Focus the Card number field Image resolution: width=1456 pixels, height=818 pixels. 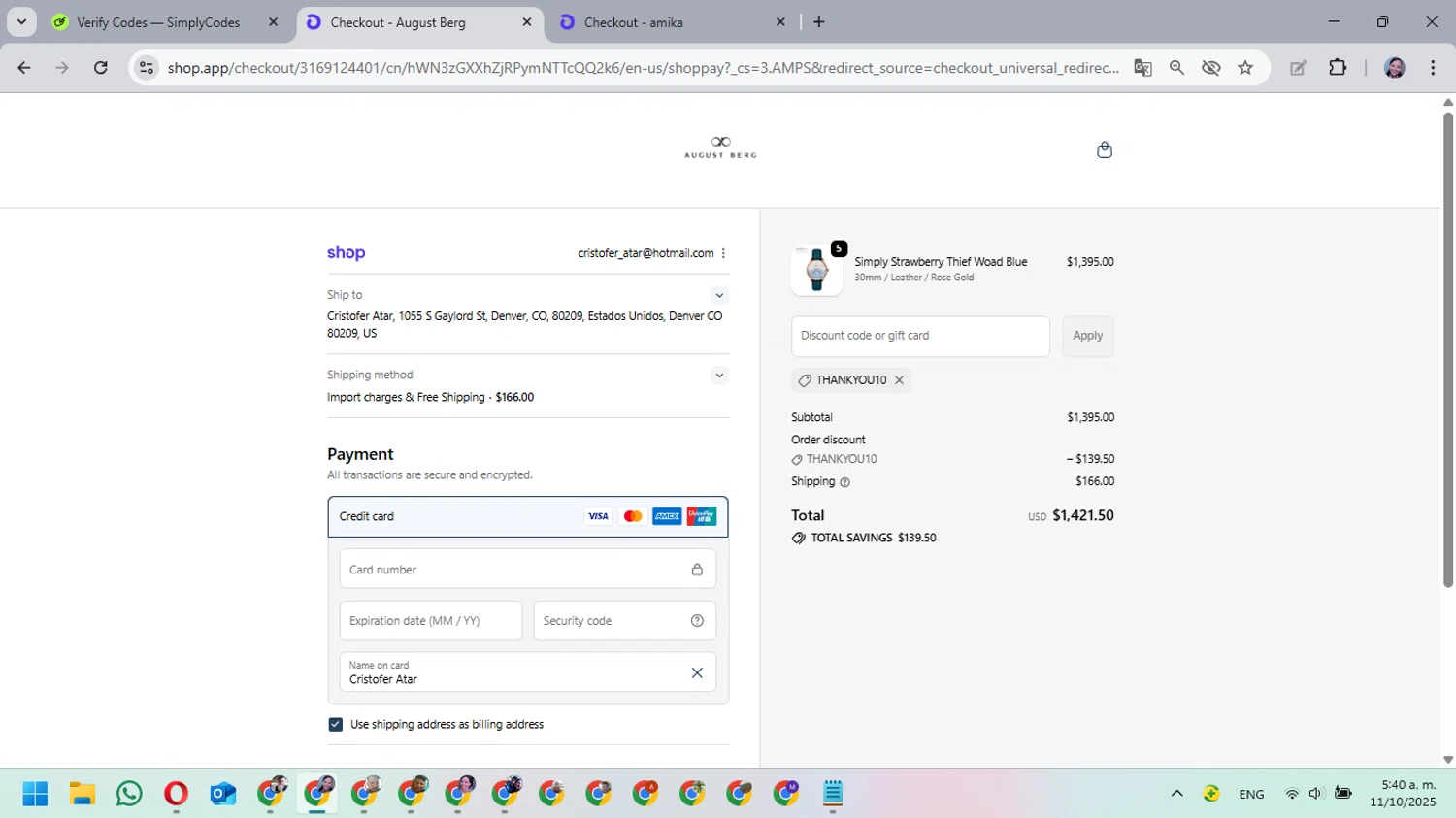click(528, 570)
